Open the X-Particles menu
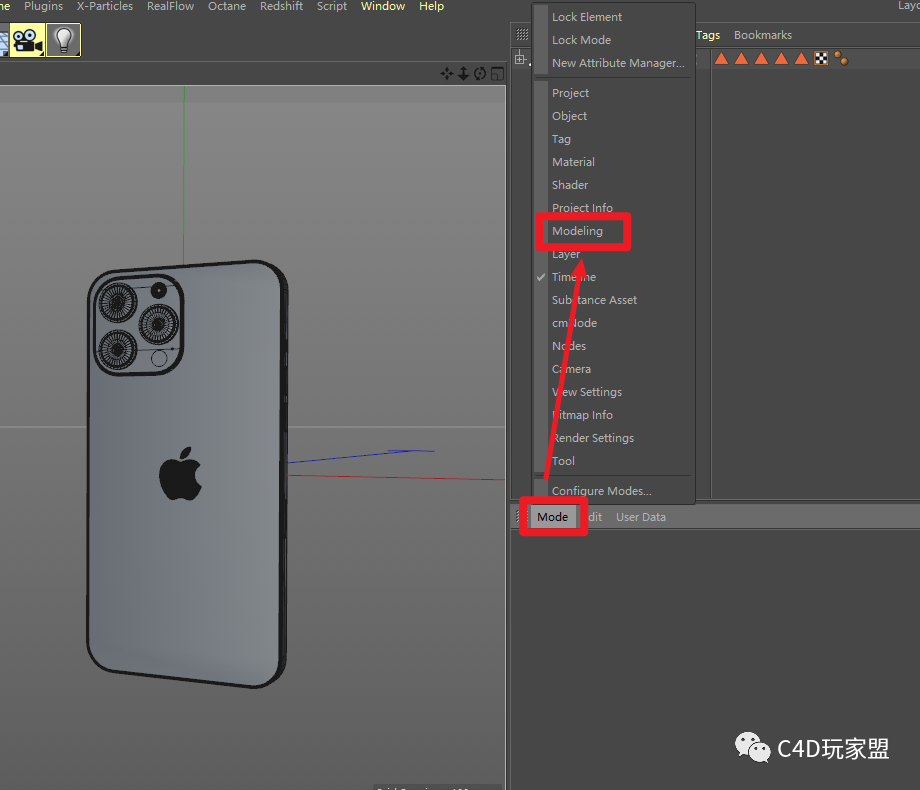This screenshot has width=920, height=790. [105, 6]
